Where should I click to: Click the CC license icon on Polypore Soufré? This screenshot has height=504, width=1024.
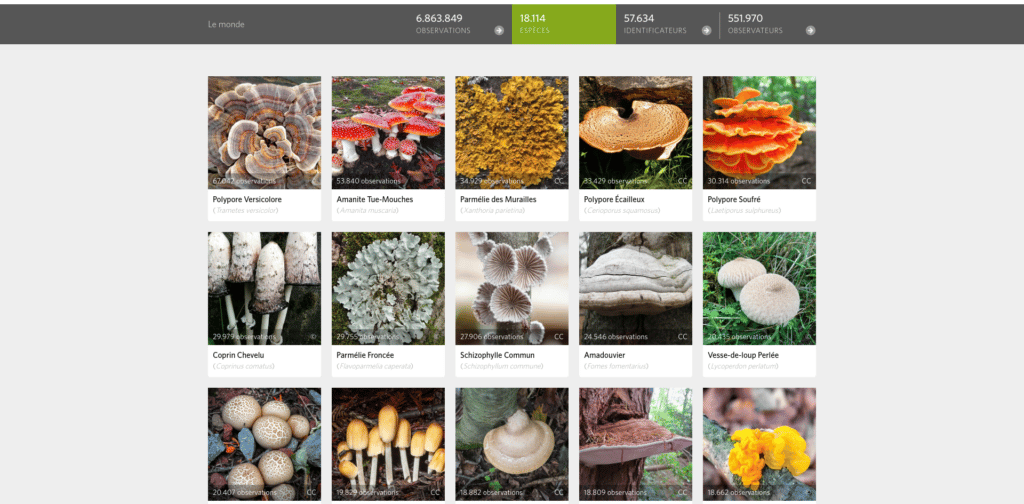(807, 181)
